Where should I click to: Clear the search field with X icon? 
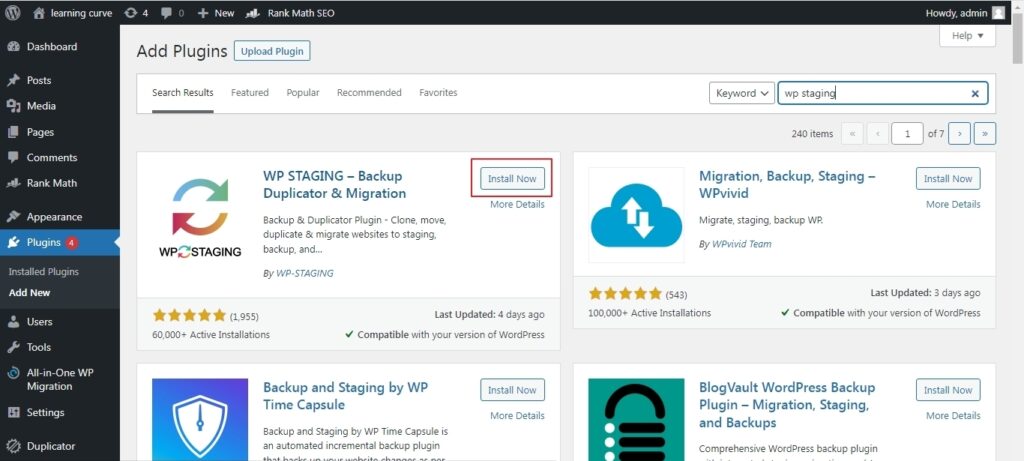pyautogui.click(x=975, y=93)
